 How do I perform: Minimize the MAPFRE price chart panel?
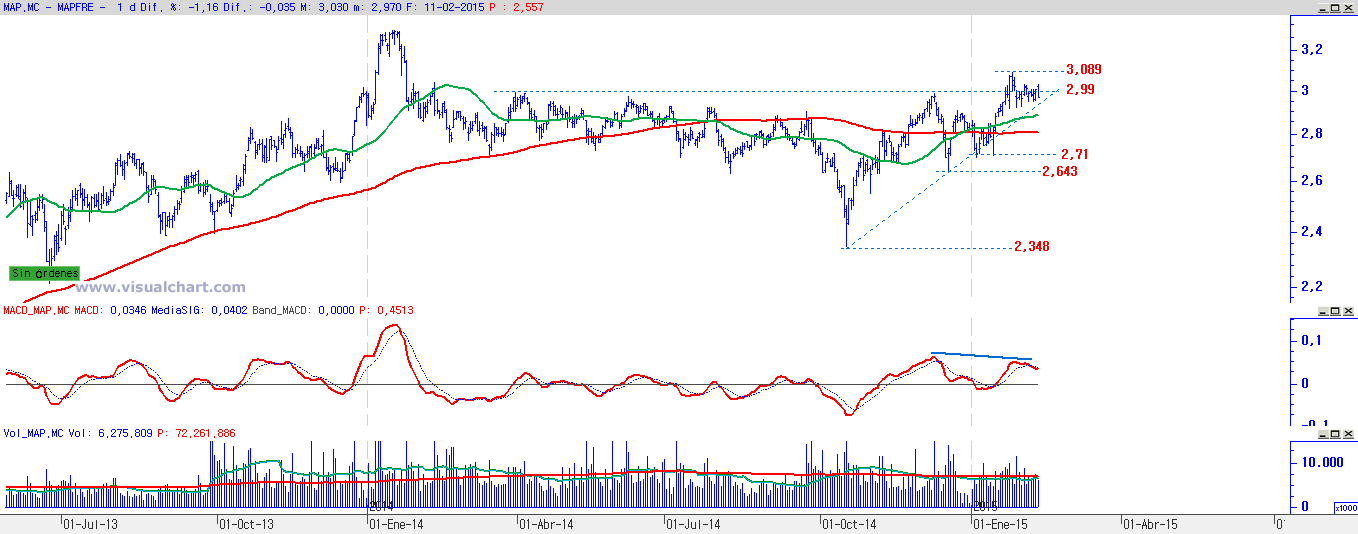pos(1323,8)
